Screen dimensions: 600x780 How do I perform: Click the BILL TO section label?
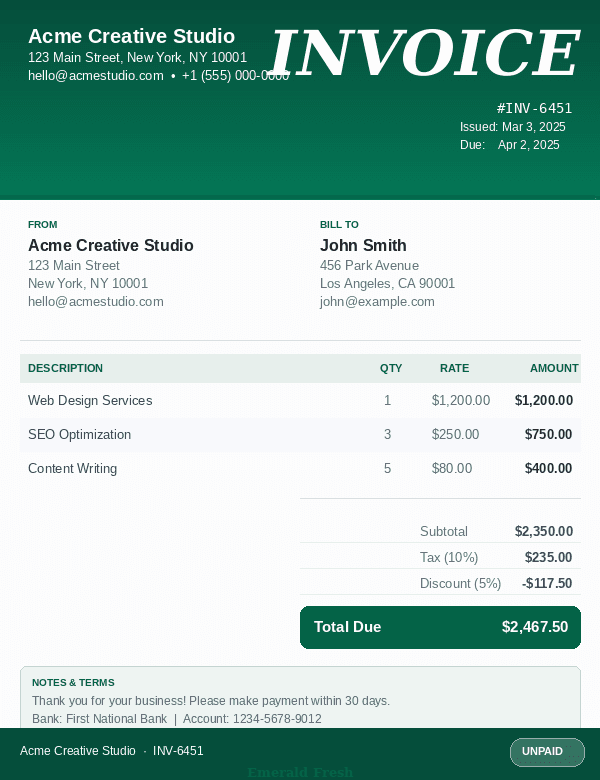tap(339, 224)
